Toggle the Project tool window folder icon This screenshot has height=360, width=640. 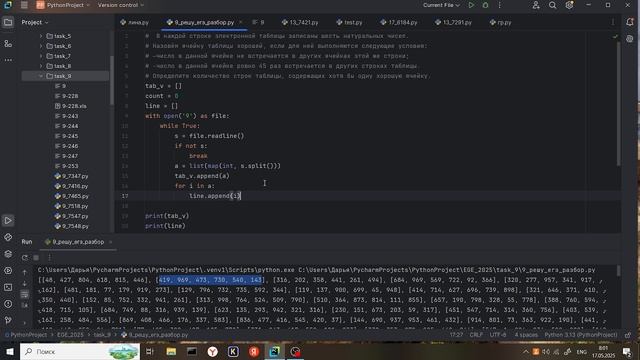click(8, 22)
